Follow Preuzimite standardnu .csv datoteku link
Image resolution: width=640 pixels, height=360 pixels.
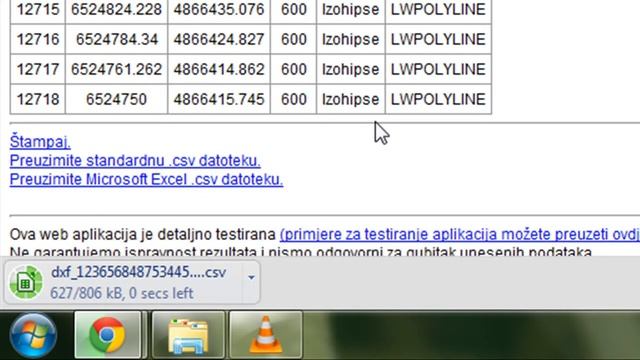pyautogui.click(x=135, y=161)
